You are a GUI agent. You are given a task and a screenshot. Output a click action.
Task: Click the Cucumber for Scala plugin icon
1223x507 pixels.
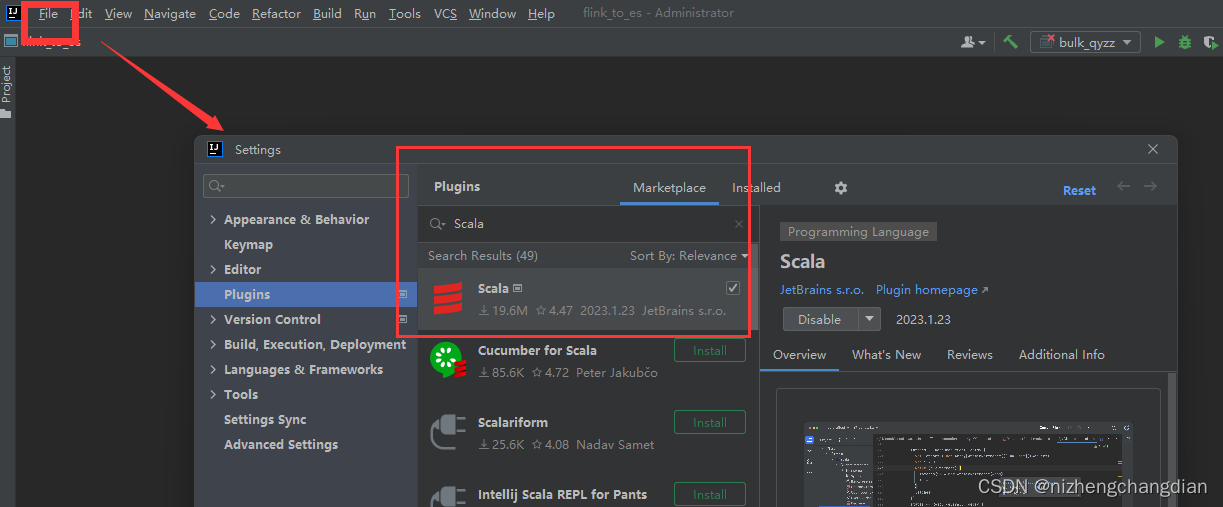point(448,360)
